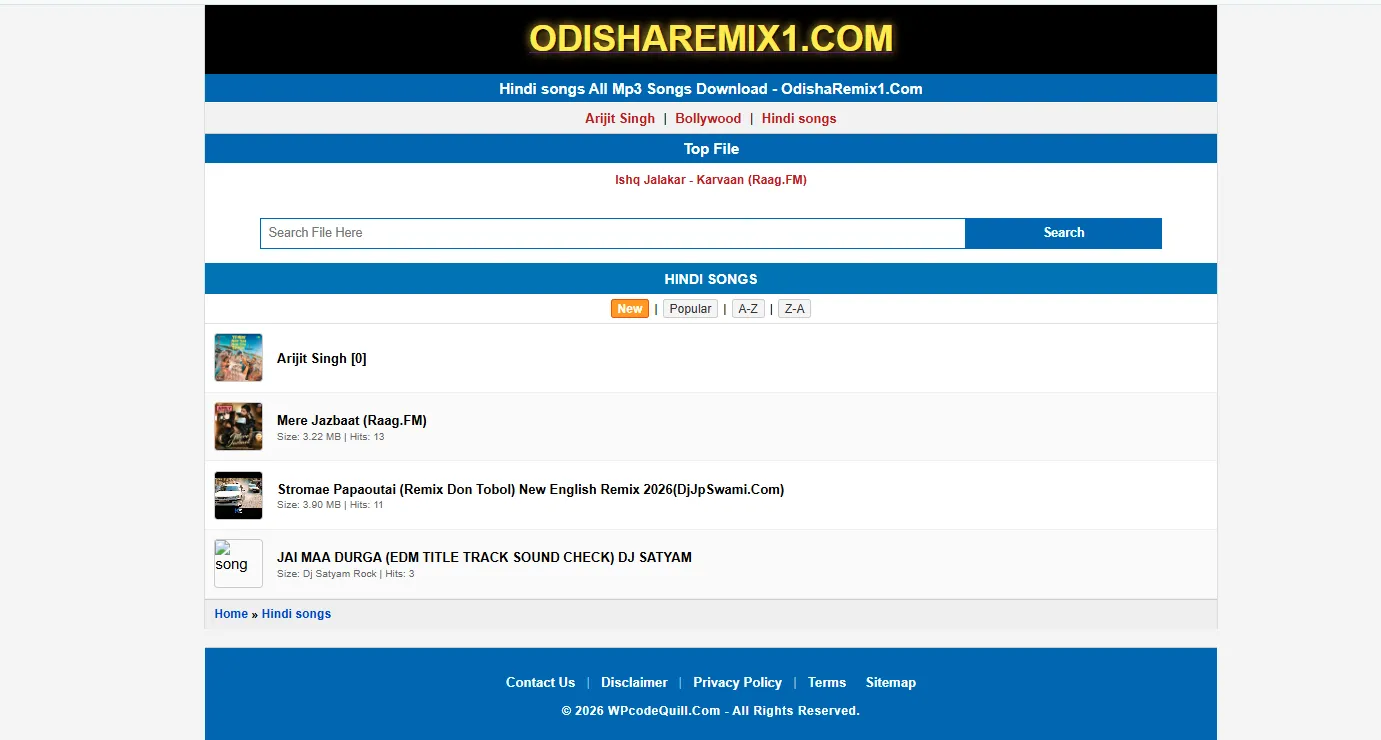
Task: Sort the list Z-A
Action: tap(794, 309)
